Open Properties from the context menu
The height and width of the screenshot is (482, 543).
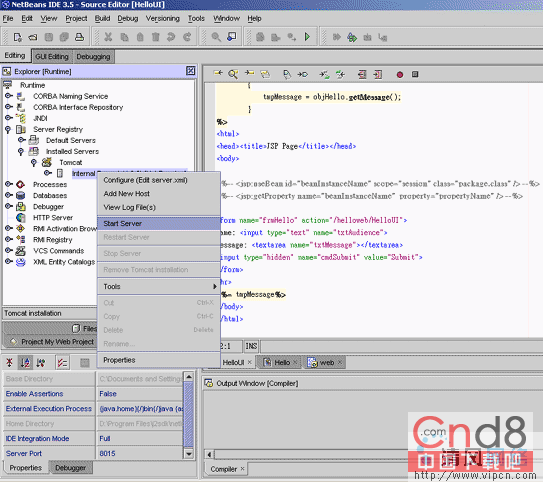pos(159,360)
